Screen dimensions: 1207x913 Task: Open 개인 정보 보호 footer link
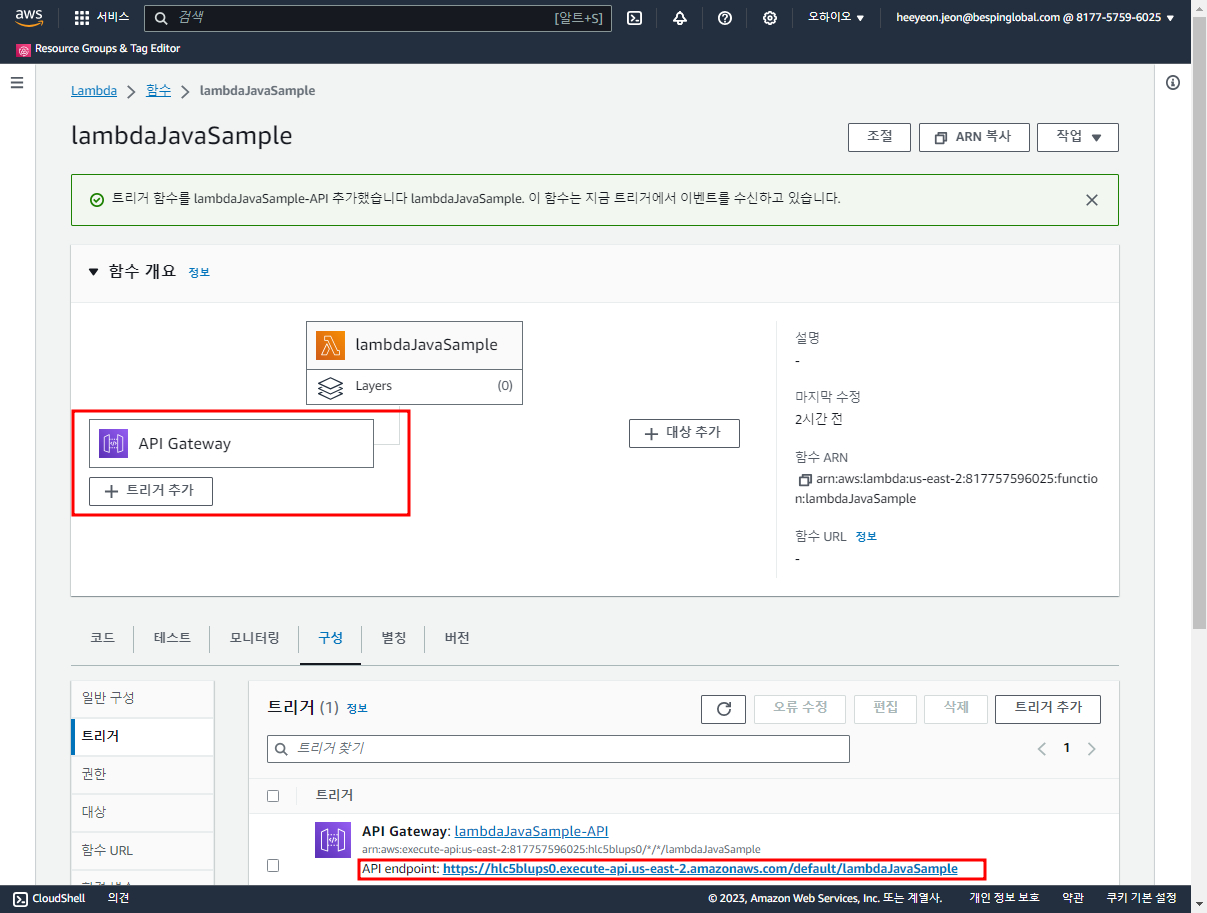click(x=1004, y=898)
